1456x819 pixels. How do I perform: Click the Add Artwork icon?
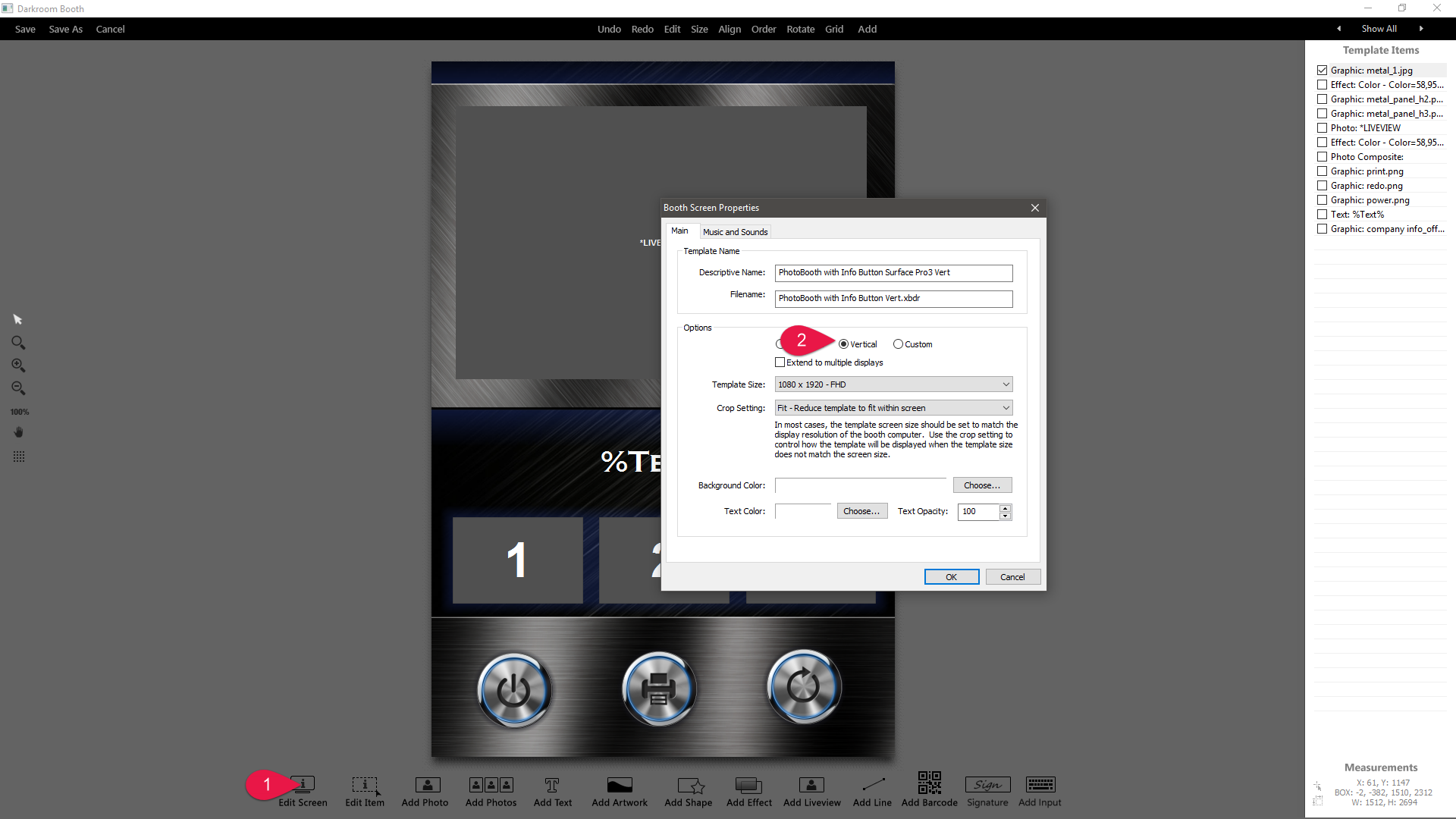pyautogui.click(x=620, y=785)
